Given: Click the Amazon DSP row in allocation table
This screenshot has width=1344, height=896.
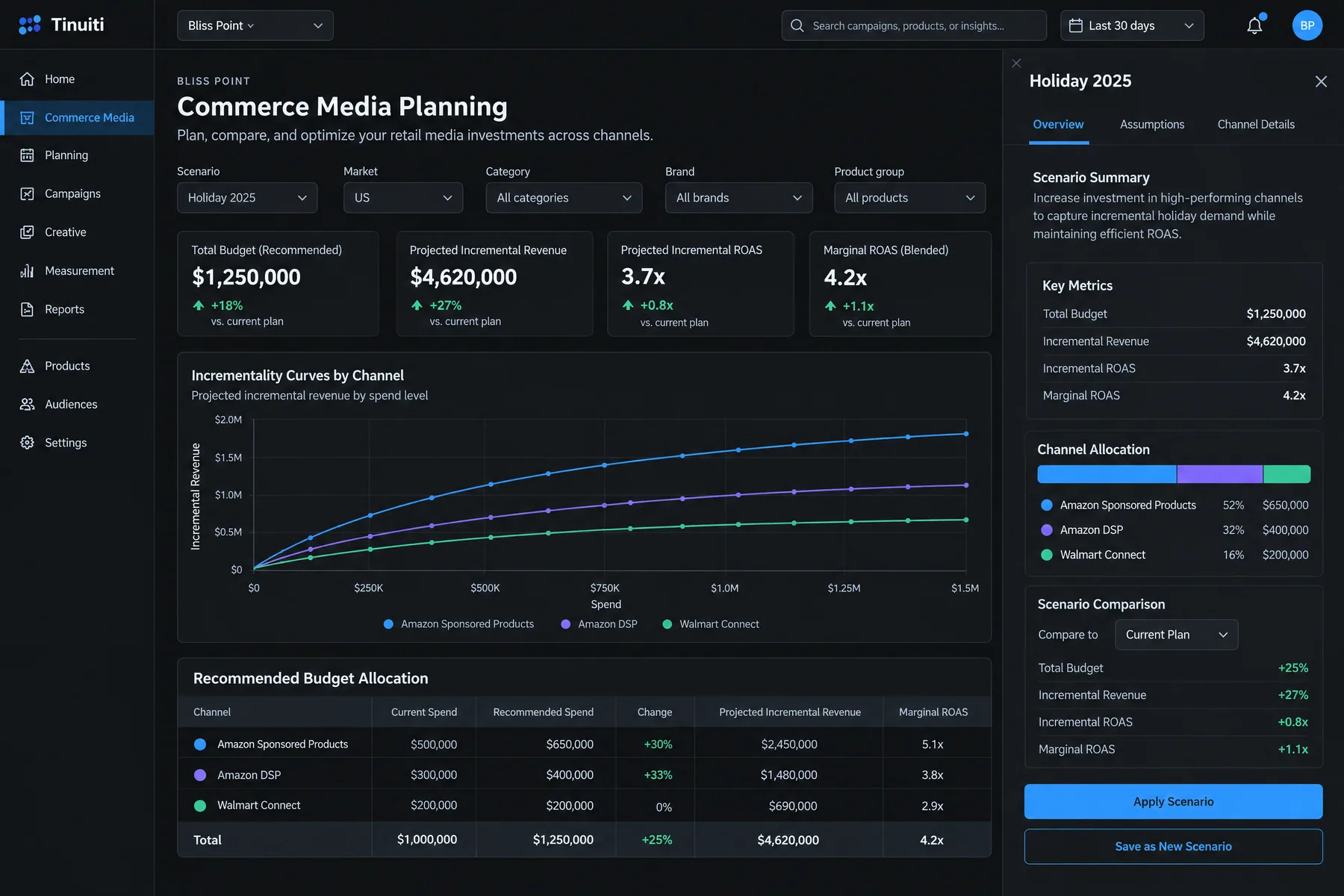Looking at the screenshot, I should 584,775.
